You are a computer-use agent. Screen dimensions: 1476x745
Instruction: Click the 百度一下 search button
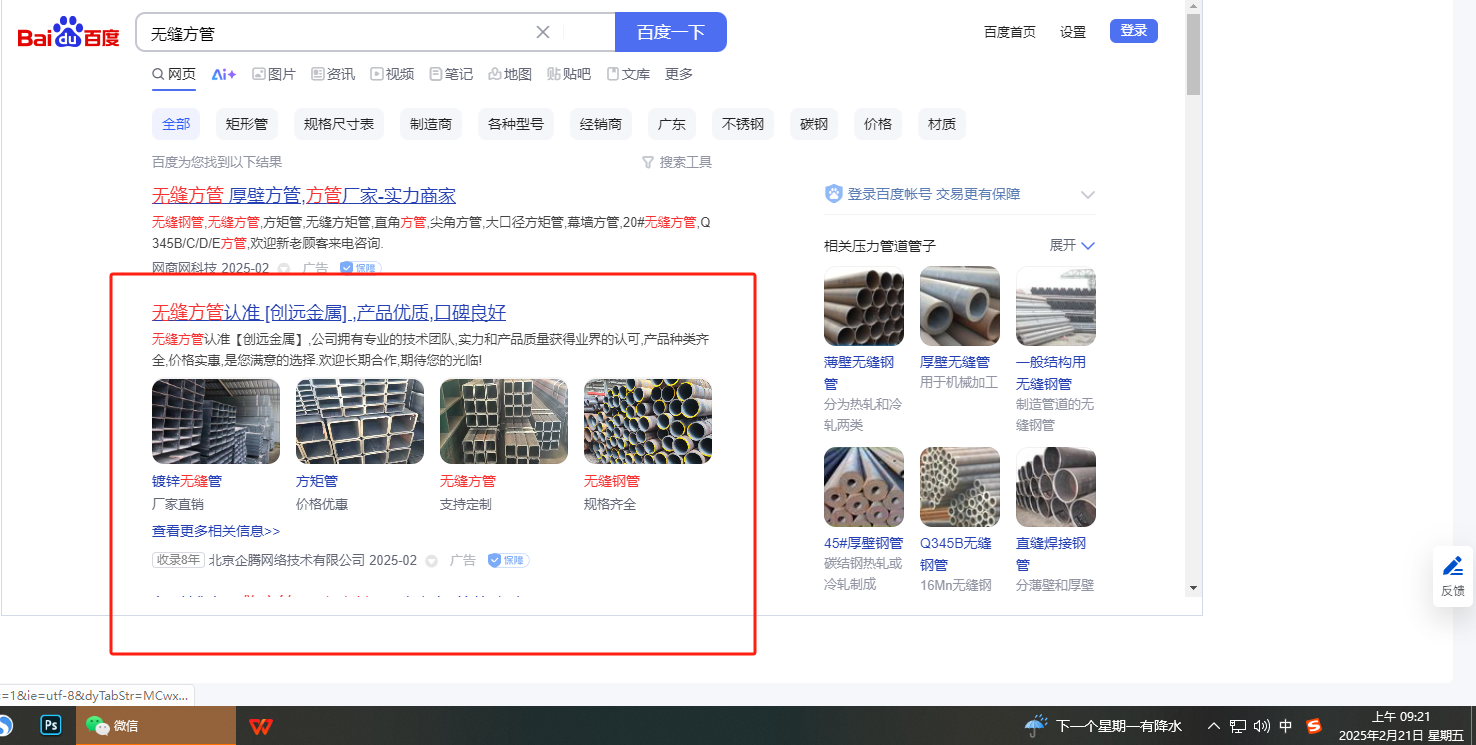(x=671, y=32)
